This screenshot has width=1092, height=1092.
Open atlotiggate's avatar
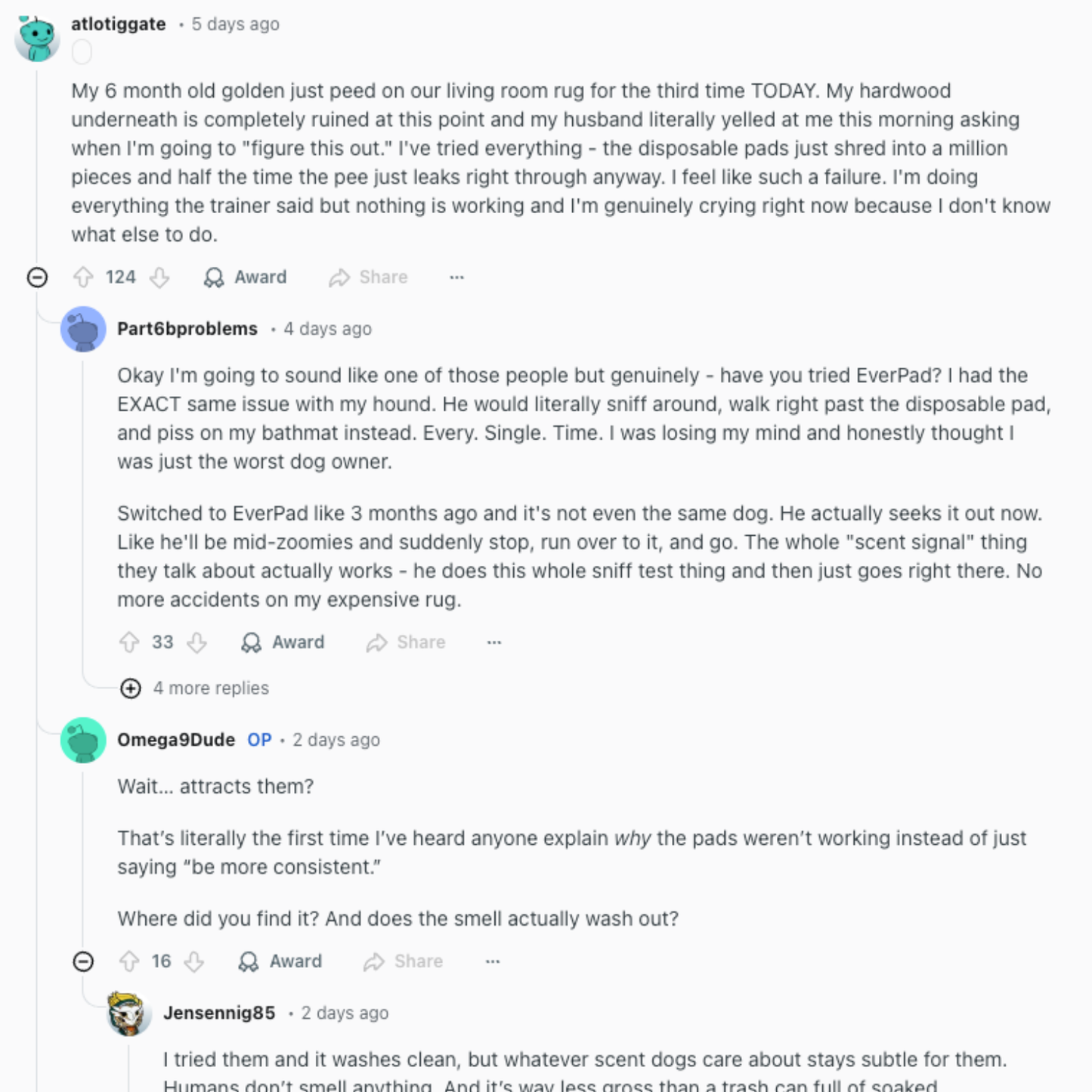pyautogui.click(x=36, y=36)
